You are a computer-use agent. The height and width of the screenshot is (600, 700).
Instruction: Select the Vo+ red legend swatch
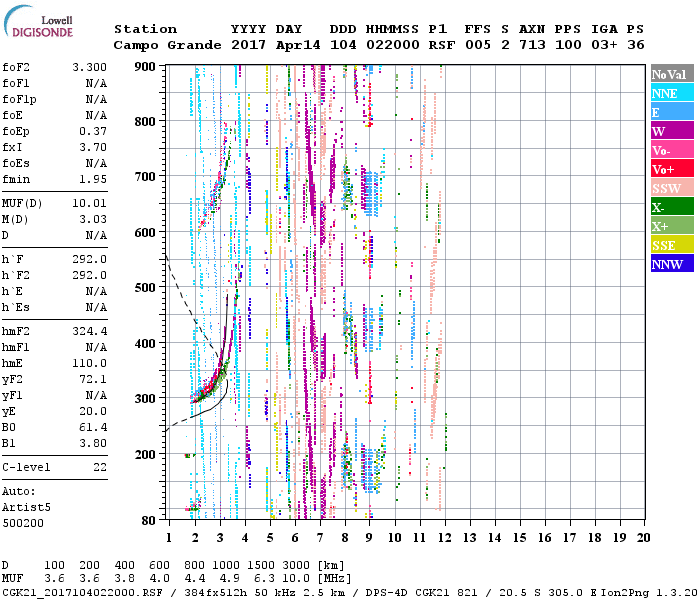[672, 169]
